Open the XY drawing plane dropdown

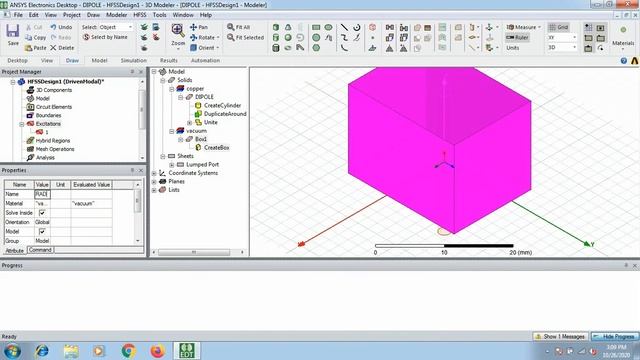point(574,38)
